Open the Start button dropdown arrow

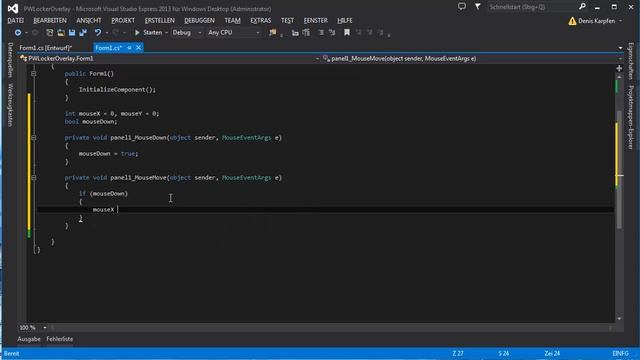click(x=167, y=33)
